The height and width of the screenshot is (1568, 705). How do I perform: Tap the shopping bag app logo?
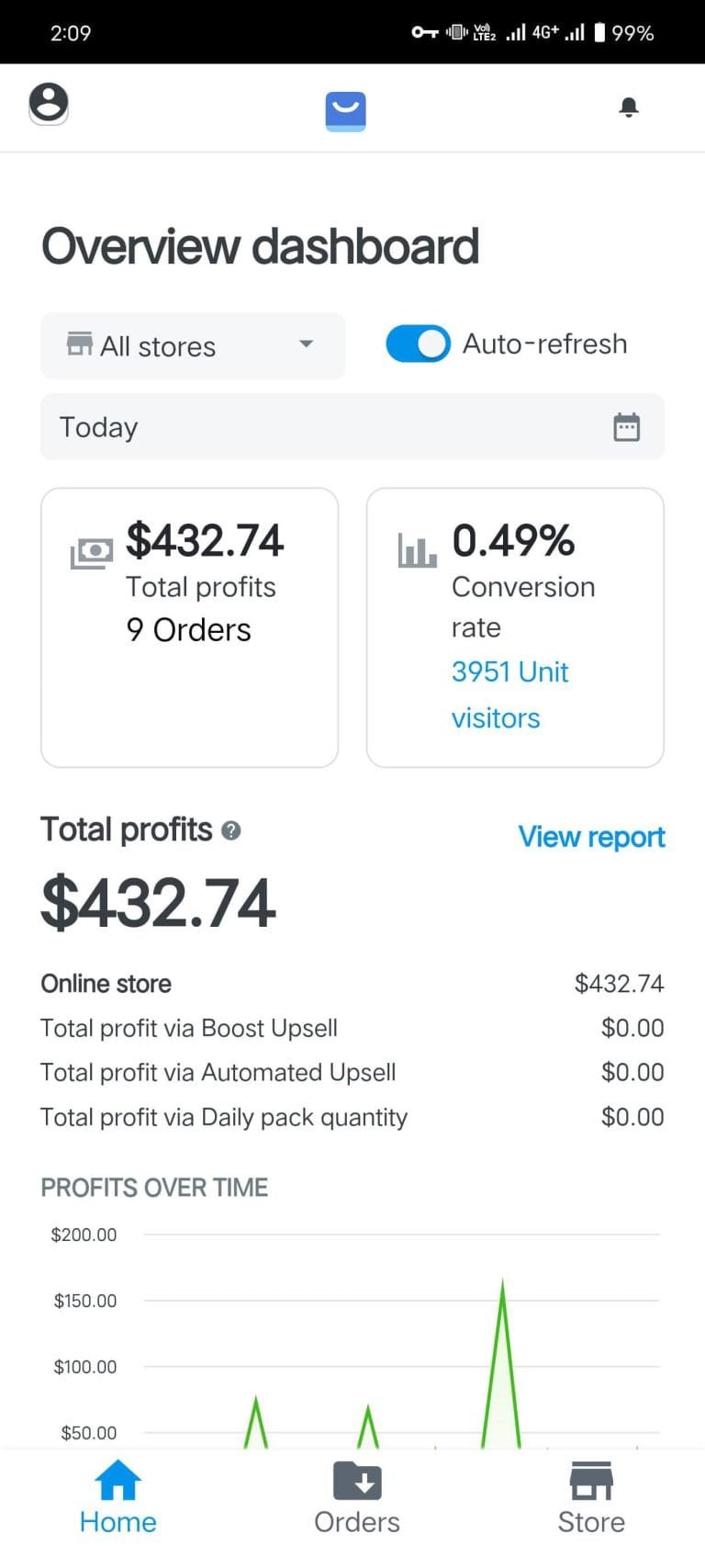pyautogui.click(x=346, y=110)
